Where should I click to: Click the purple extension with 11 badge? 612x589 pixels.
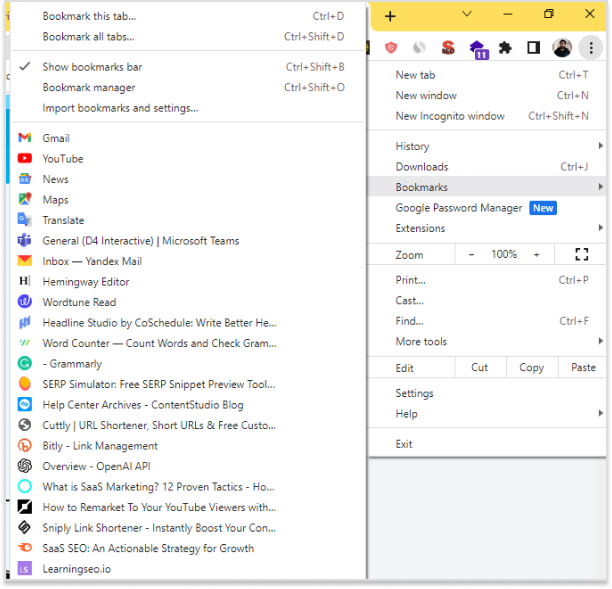pyautogui.click(x=478, y=49)
